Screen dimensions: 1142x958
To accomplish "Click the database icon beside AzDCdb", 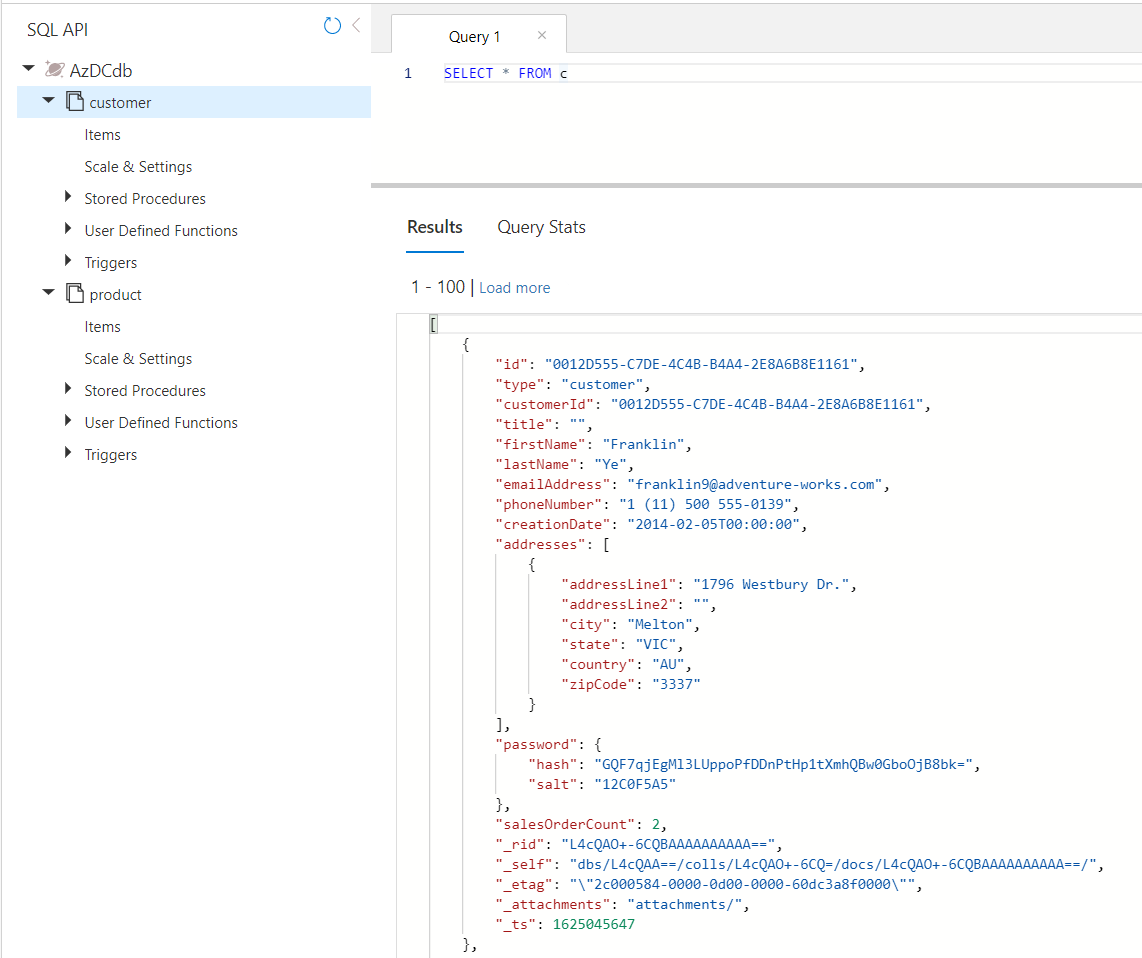I will pyautogui.click(x=55, y=69).
